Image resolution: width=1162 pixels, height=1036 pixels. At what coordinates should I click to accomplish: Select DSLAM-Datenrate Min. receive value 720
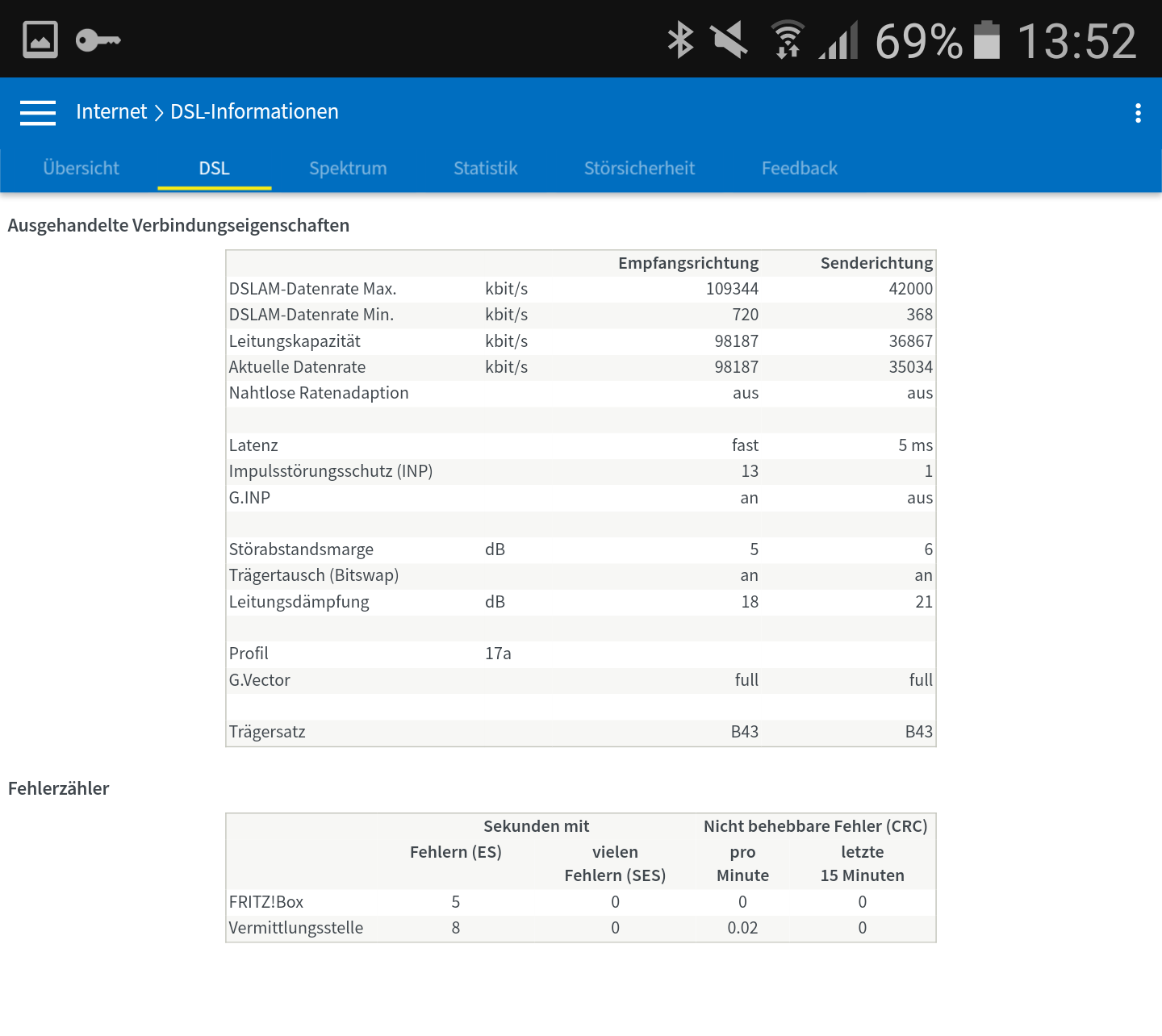pyautogui.click(x=745, y=315)
